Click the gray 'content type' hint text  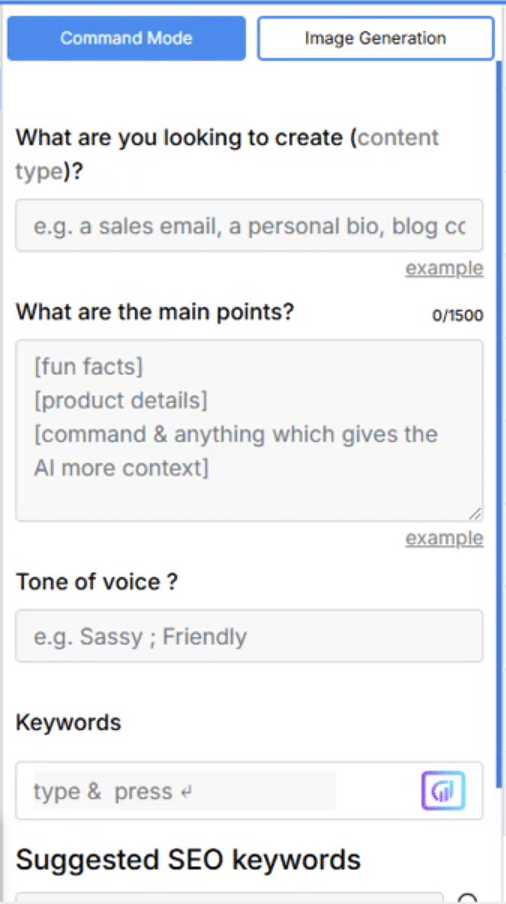click(x=227, y=155)
